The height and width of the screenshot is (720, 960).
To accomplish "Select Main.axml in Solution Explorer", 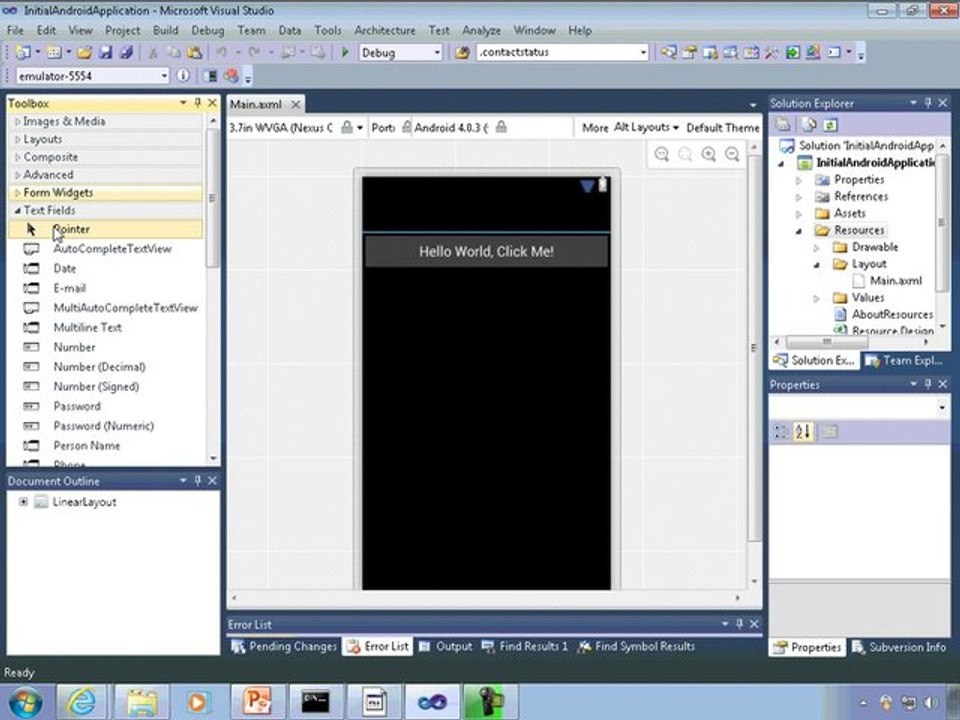I will (896, 281).
